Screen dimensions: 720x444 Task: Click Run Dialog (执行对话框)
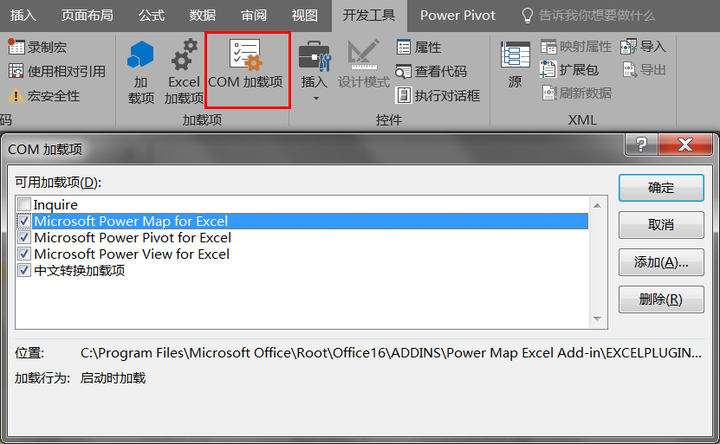pyautogui.click(x=438, y=96)
